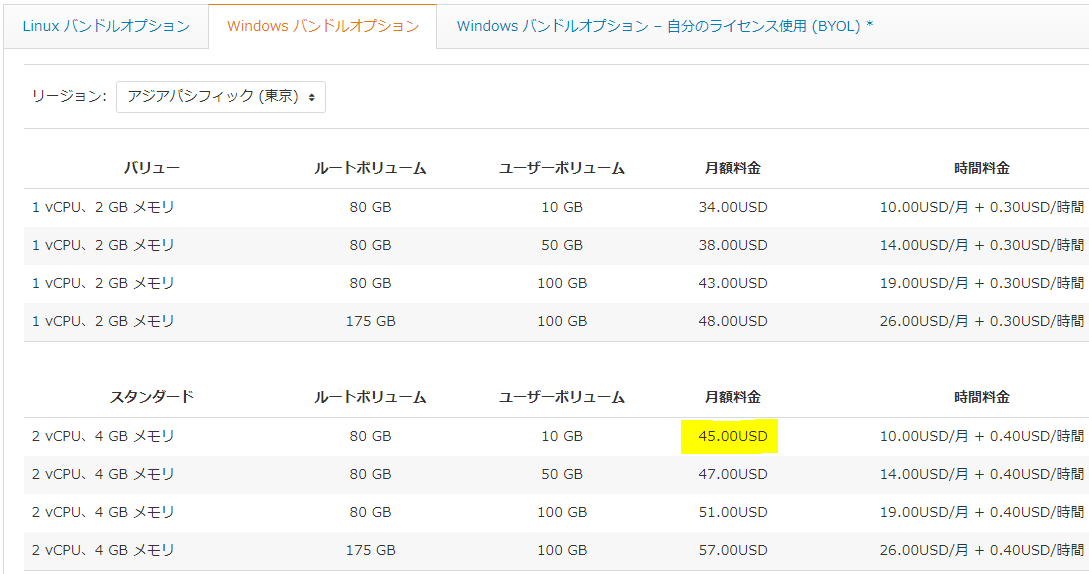Click 50 GB user volume in 47.00USD row

(x=562, y=474)
